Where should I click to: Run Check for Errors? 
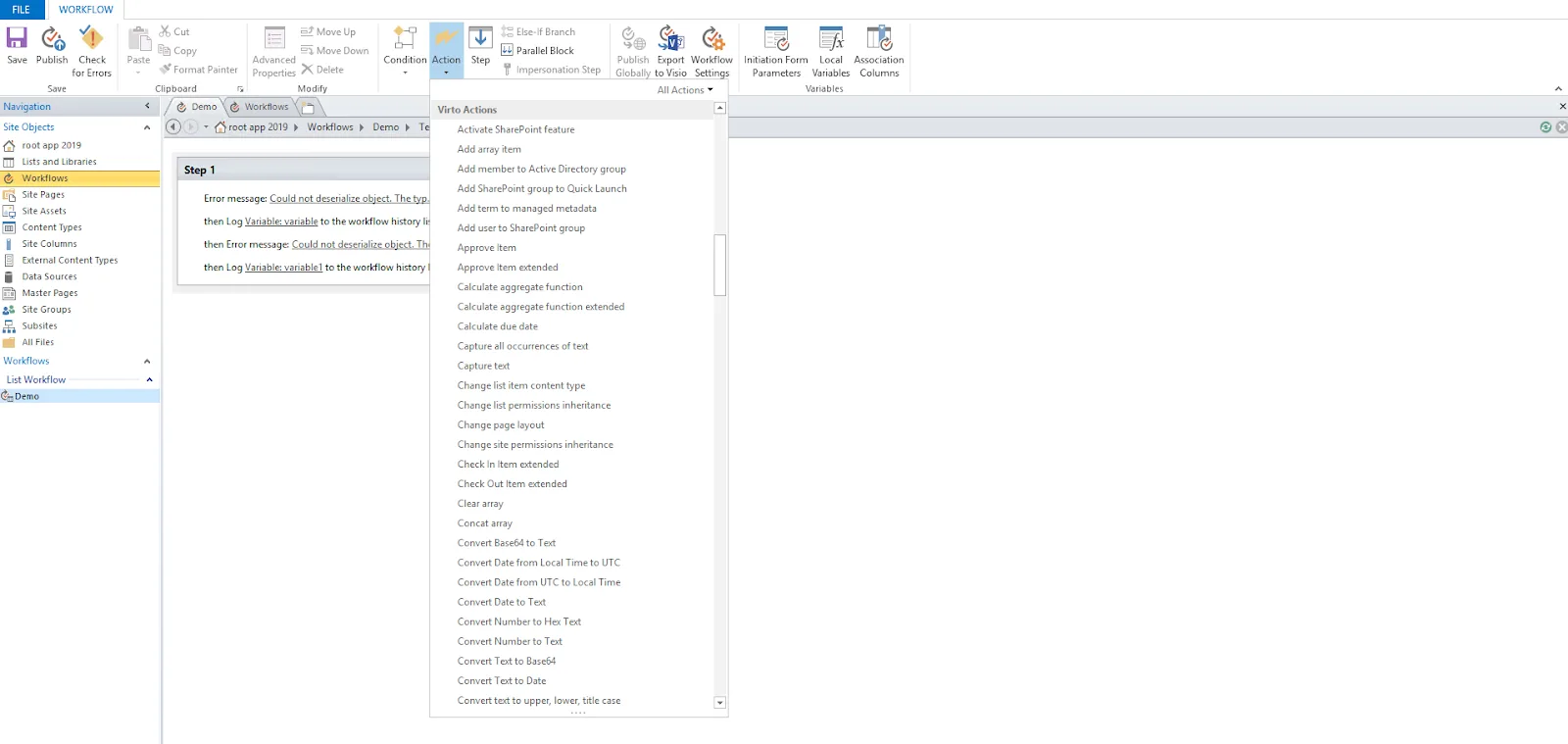(x=91, y=52)
